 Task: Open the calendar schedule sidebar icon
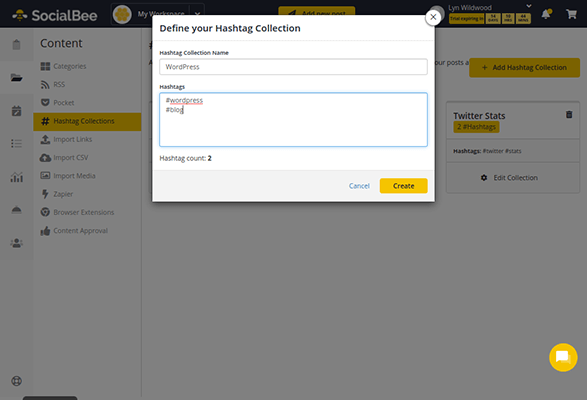pyautogui.click(x=16, y=111)
